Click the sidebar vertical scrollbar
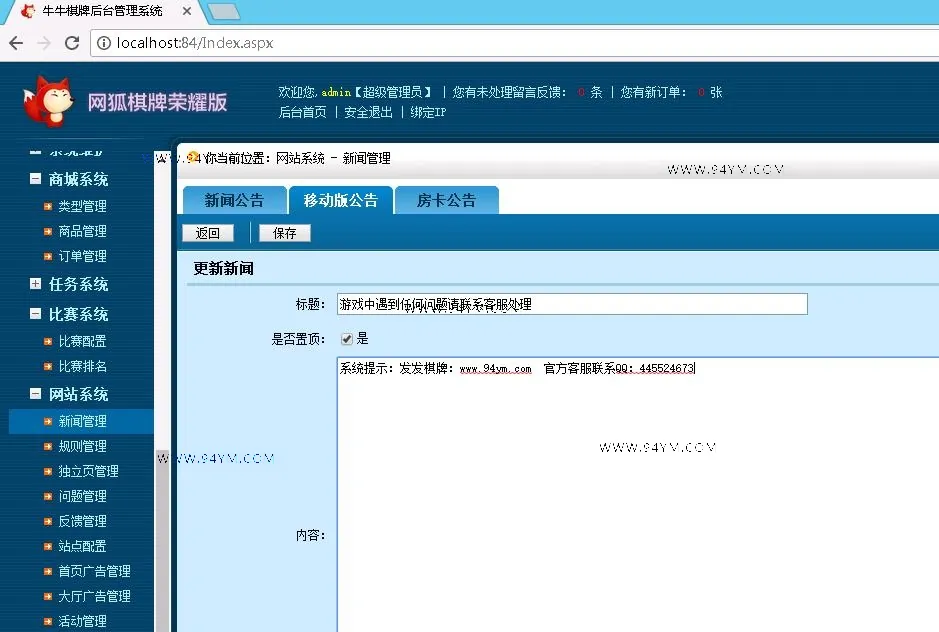Screen dimensions: 939x632 tap(162, 389)
